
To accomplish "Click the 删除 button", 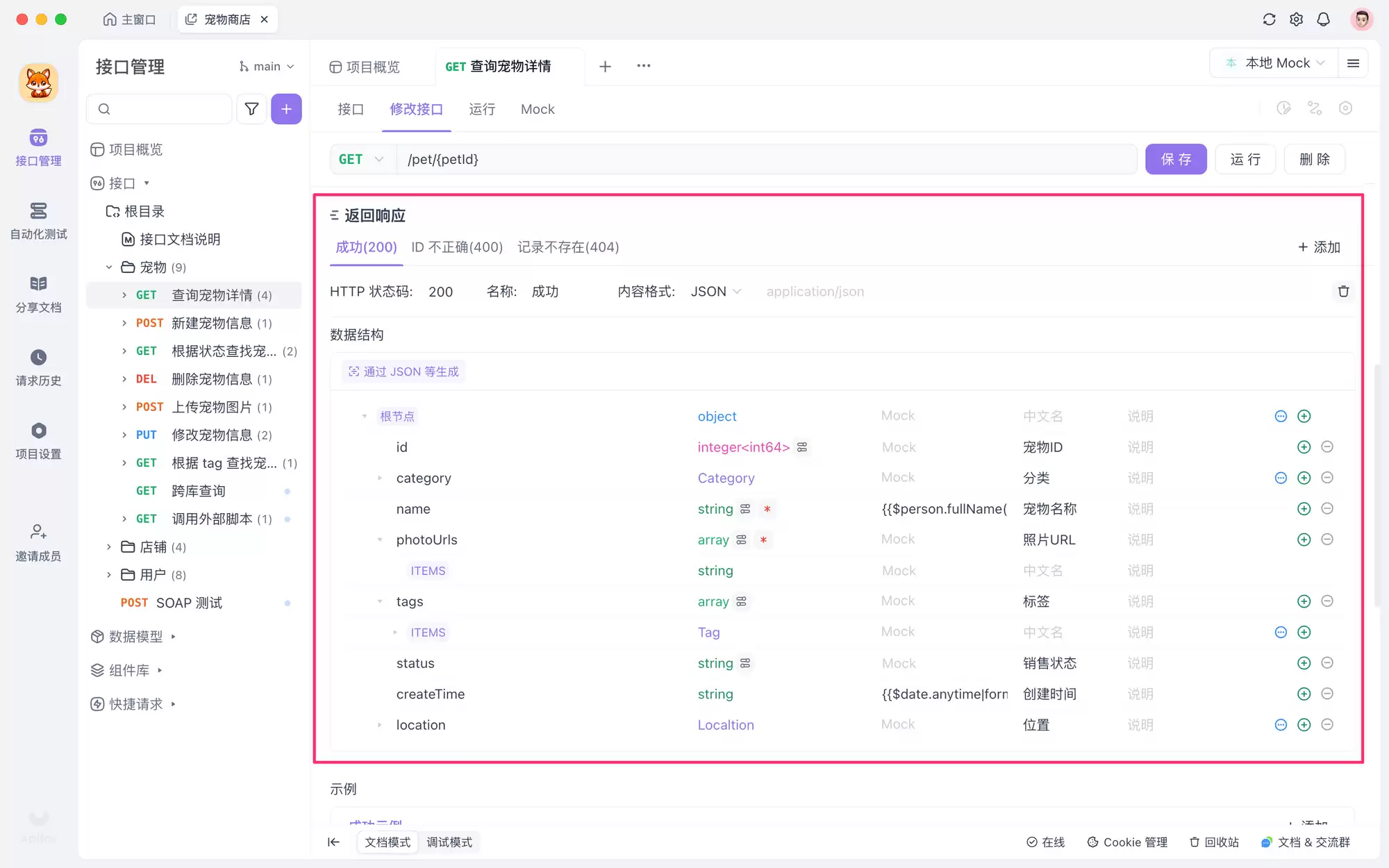I will (x=1315, y=160).
